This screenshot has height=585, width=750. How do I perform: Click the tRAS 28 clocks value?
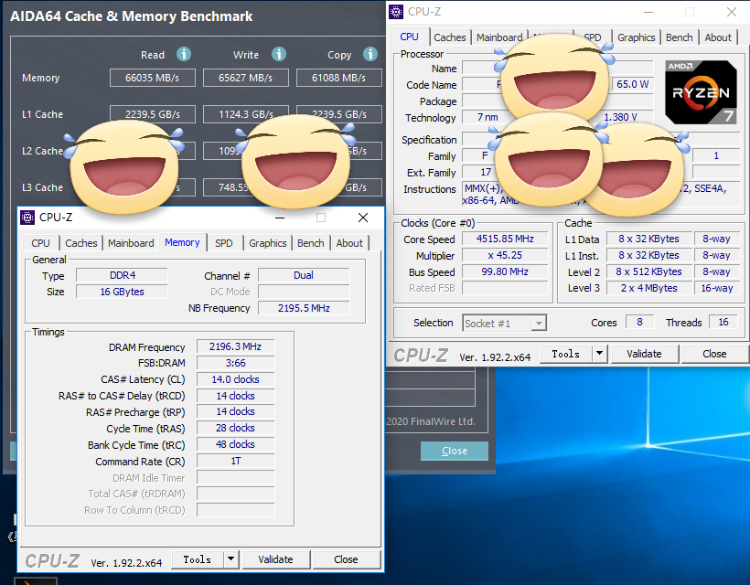coord(235,428)
